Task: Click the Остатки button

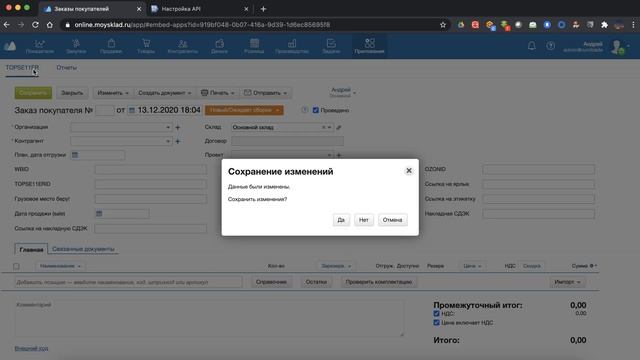Action: click(x=316, y=282)
